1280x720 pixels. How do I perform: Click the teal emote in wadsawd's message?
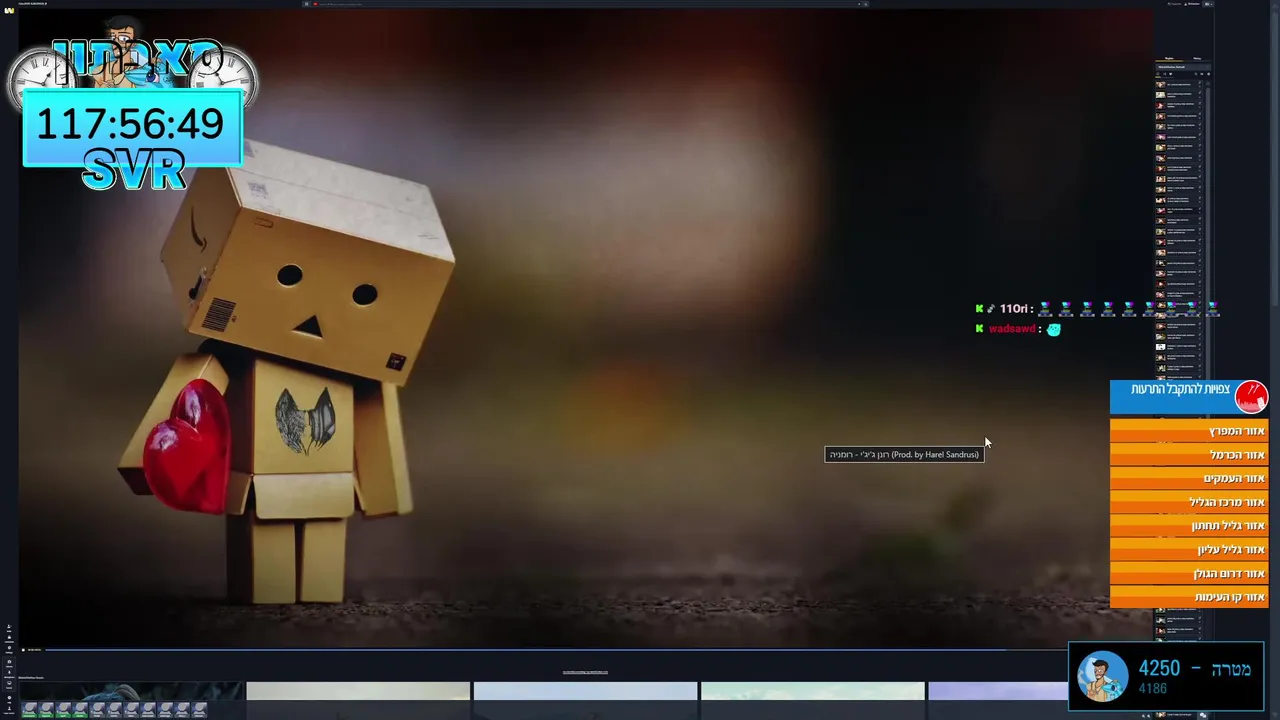[x=1053, y=329]
